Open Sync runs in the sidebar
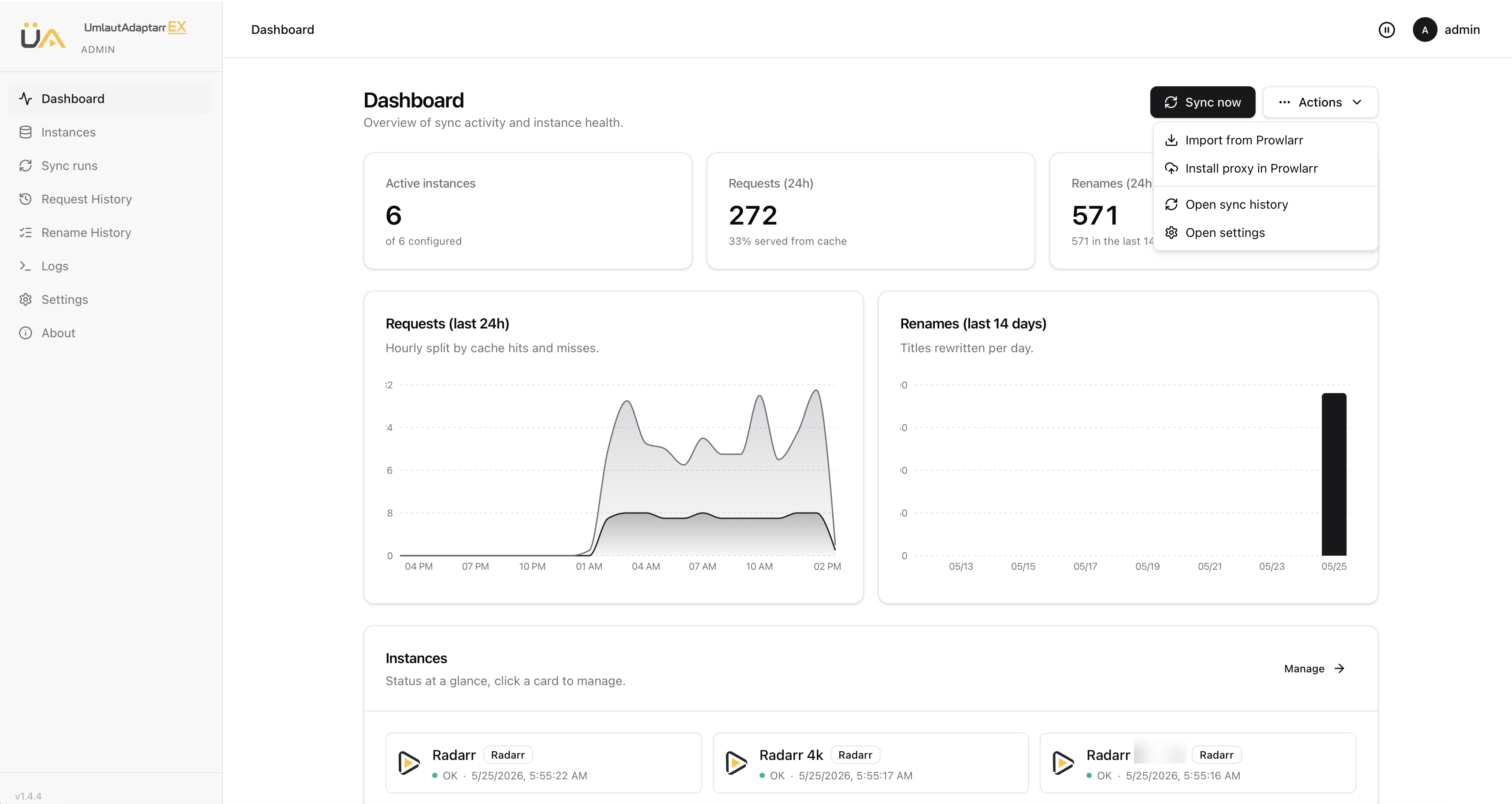 (110, 166)
